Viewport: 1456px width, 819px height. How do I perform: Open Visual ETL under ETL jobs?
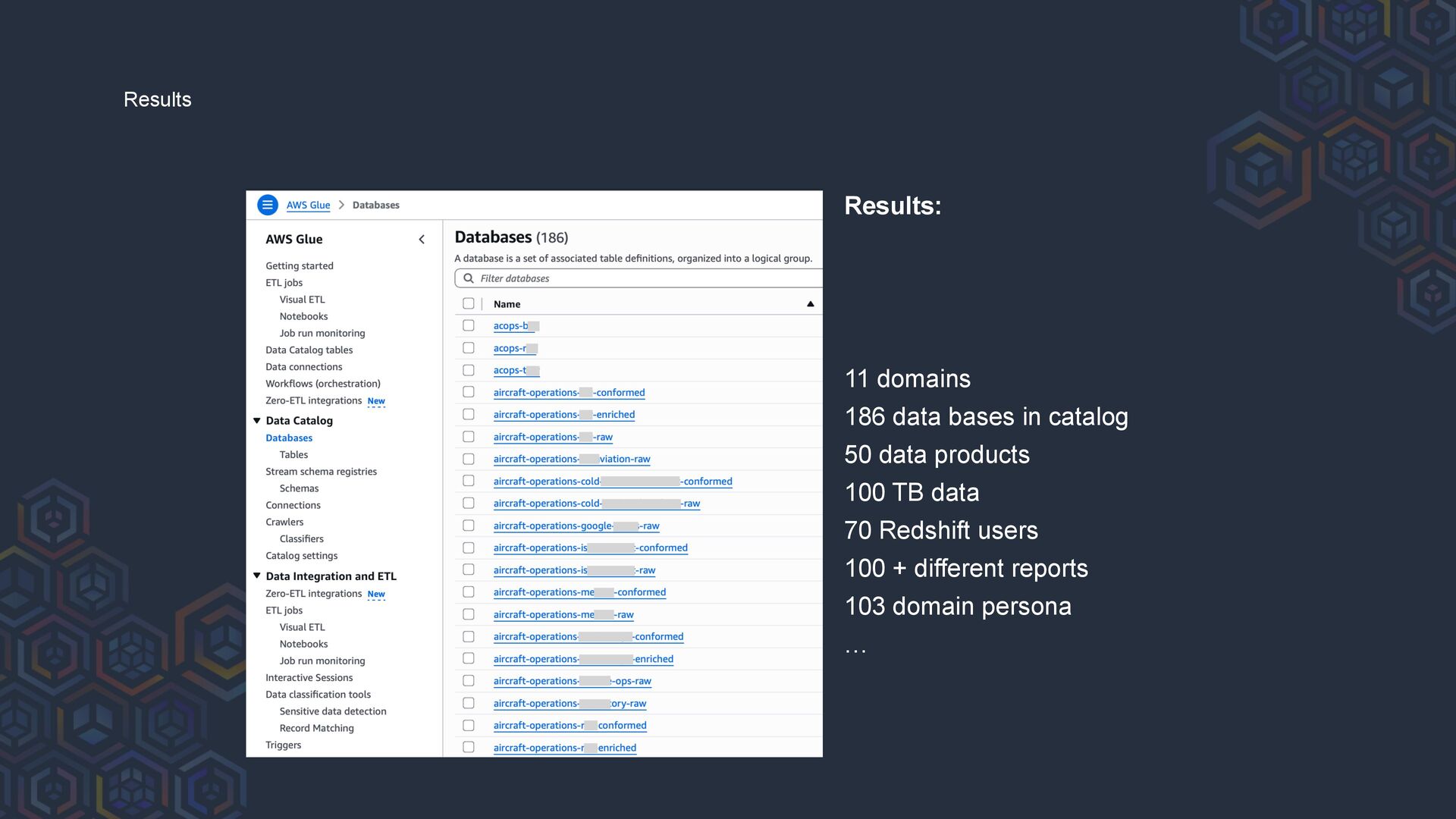click(302, 300)
